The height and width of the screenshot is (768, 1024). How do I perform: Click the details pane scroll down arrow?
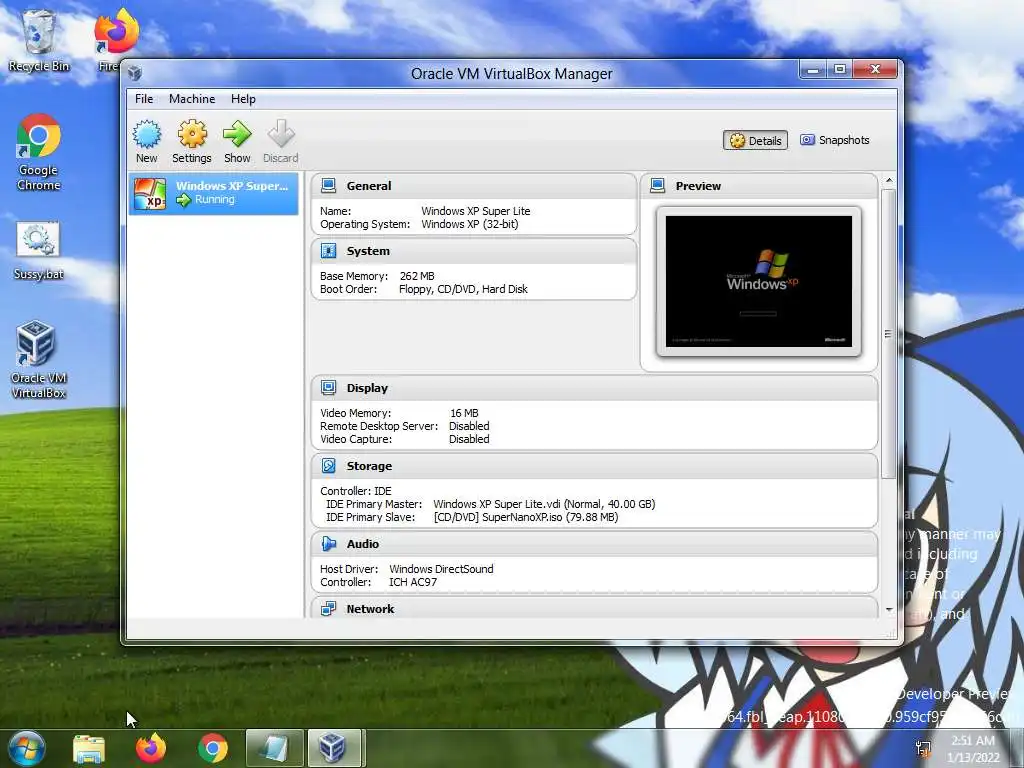[x=888, y=610]
